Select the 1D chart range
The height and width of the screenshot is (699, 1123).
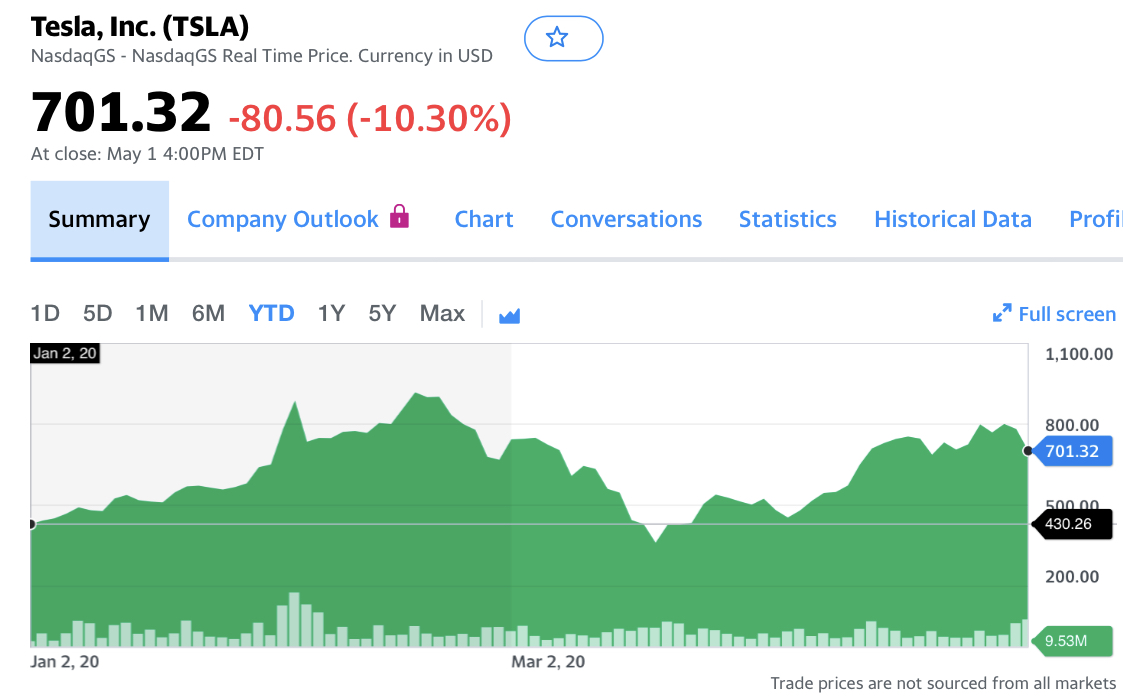point(45,314)
